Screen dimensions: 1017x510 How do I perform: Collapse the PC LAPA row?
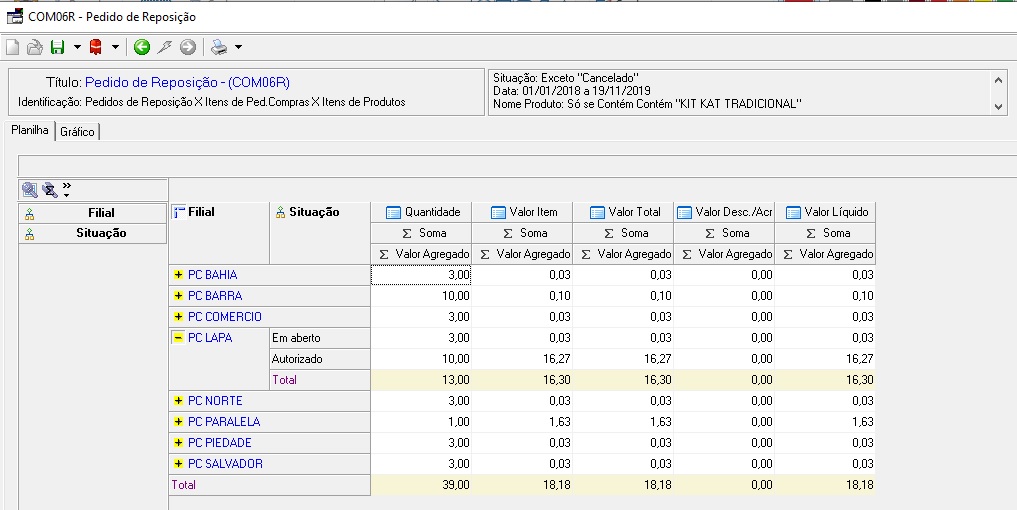pyautogui.click(x=178, y=337)
